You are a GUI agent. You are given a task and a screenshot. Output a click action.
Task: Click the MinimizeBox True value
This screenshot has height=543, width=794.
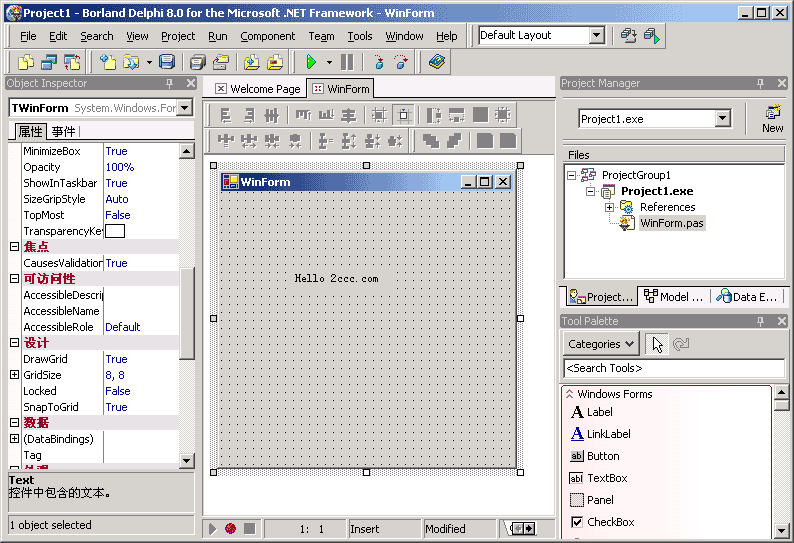[x=116, y=151]
